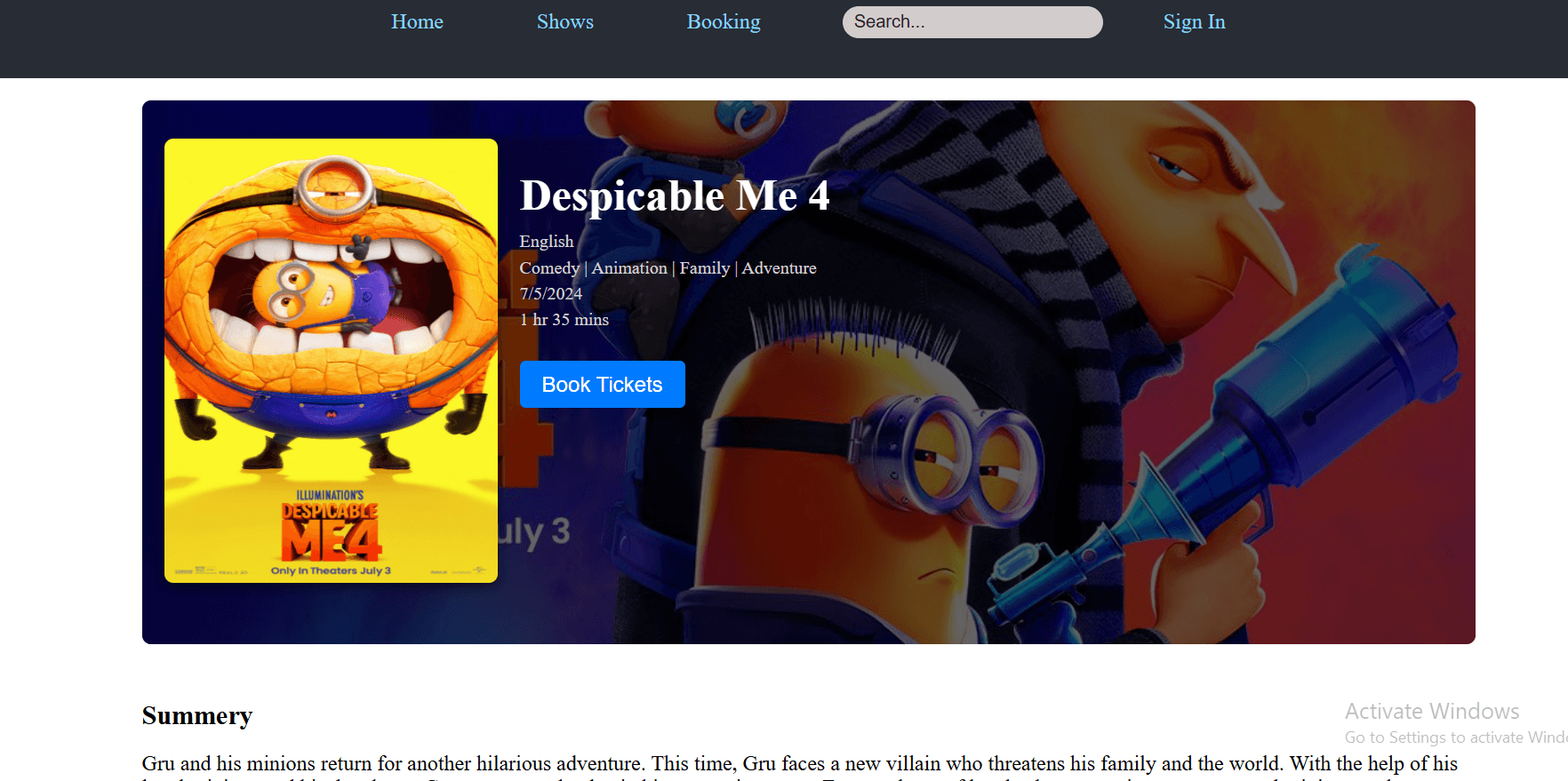
Task: Select the Summery heading
Action: tap(197, 716)
